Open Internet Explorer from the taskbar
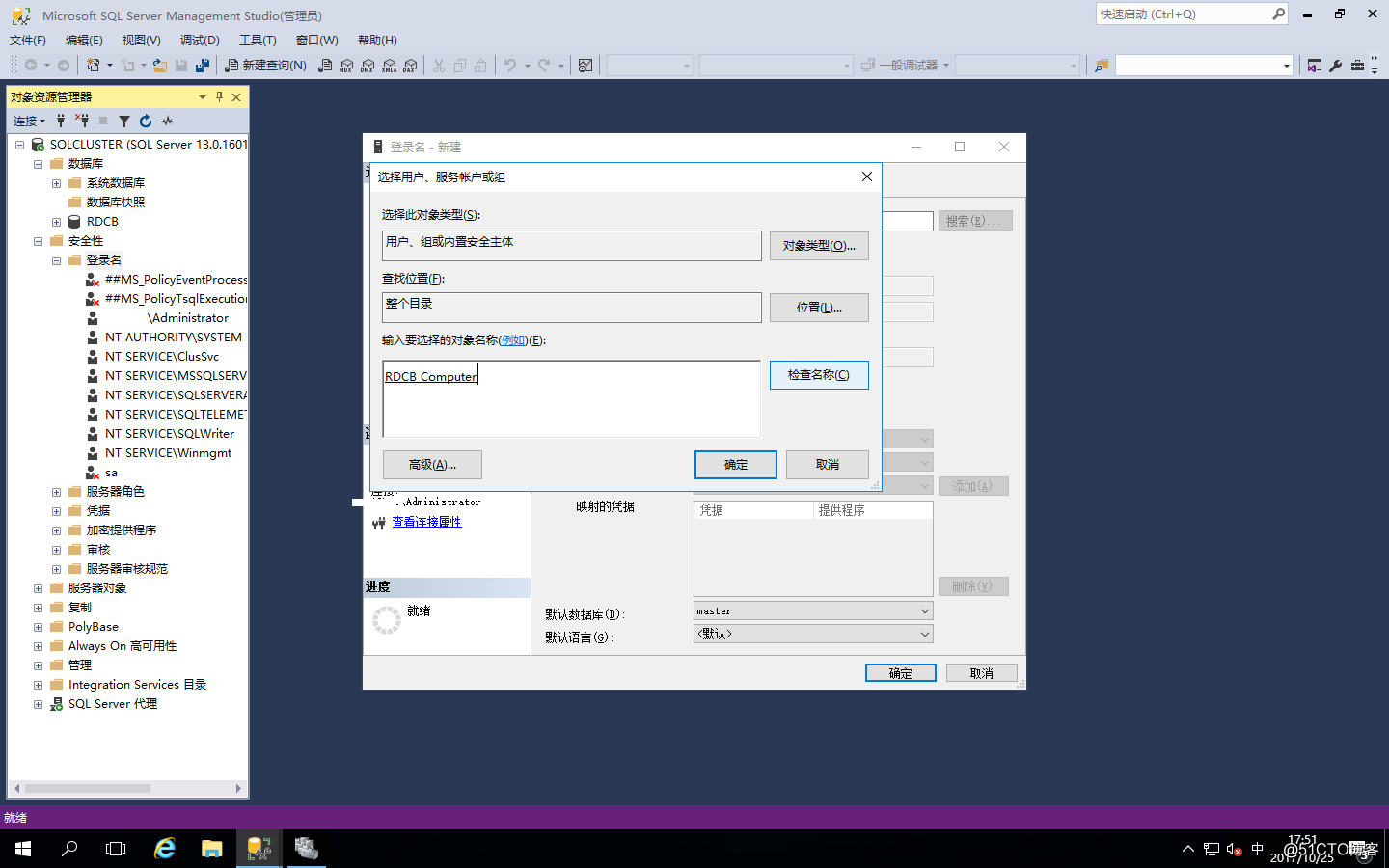 coord(165,848)
